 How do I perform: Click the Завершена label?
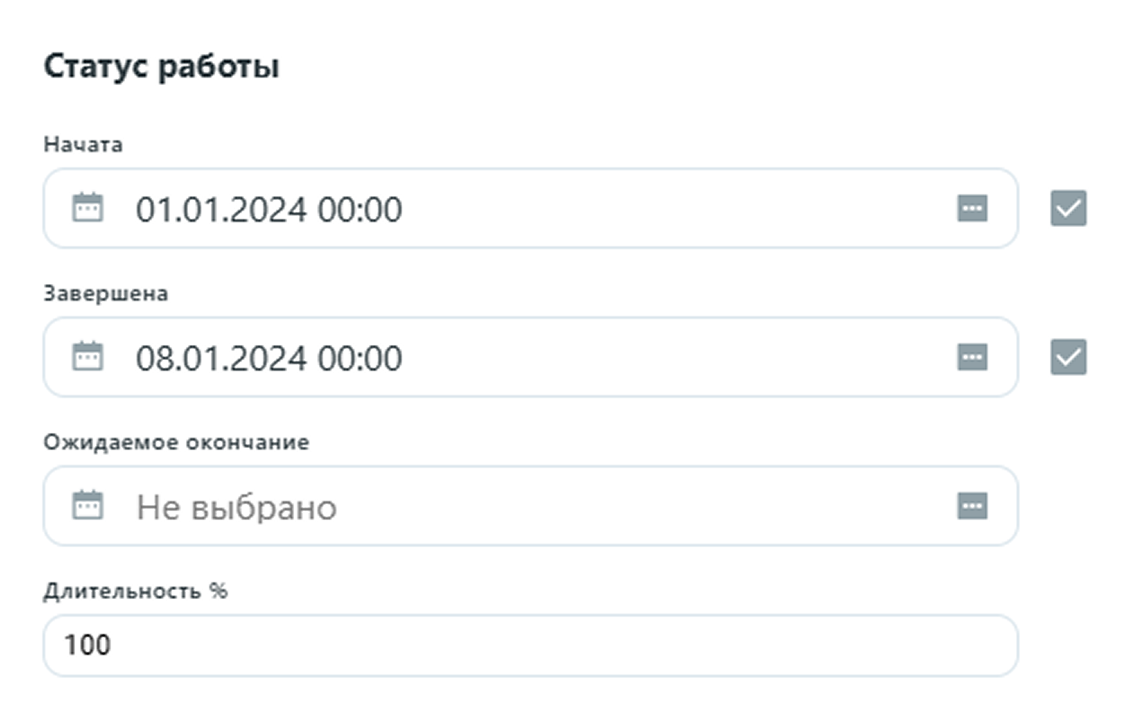(x=105, y=294)
